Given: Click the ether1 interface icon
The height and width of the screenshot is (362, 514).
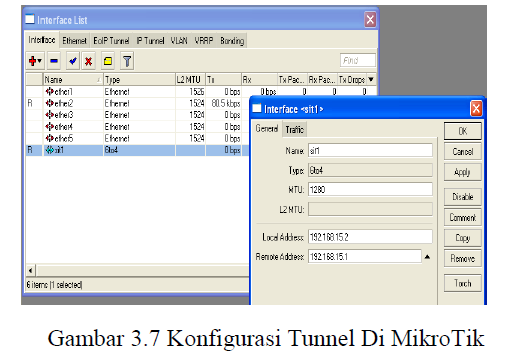Looking at the screenshot, I should point(50,91).
